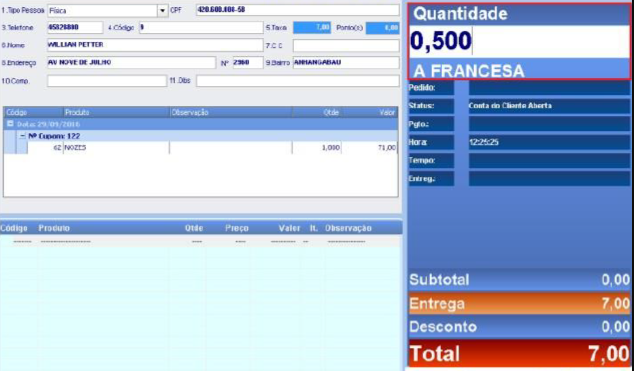Click the item code 62 cell
This screenshot has height=371, width=634.
pos(45,148)
